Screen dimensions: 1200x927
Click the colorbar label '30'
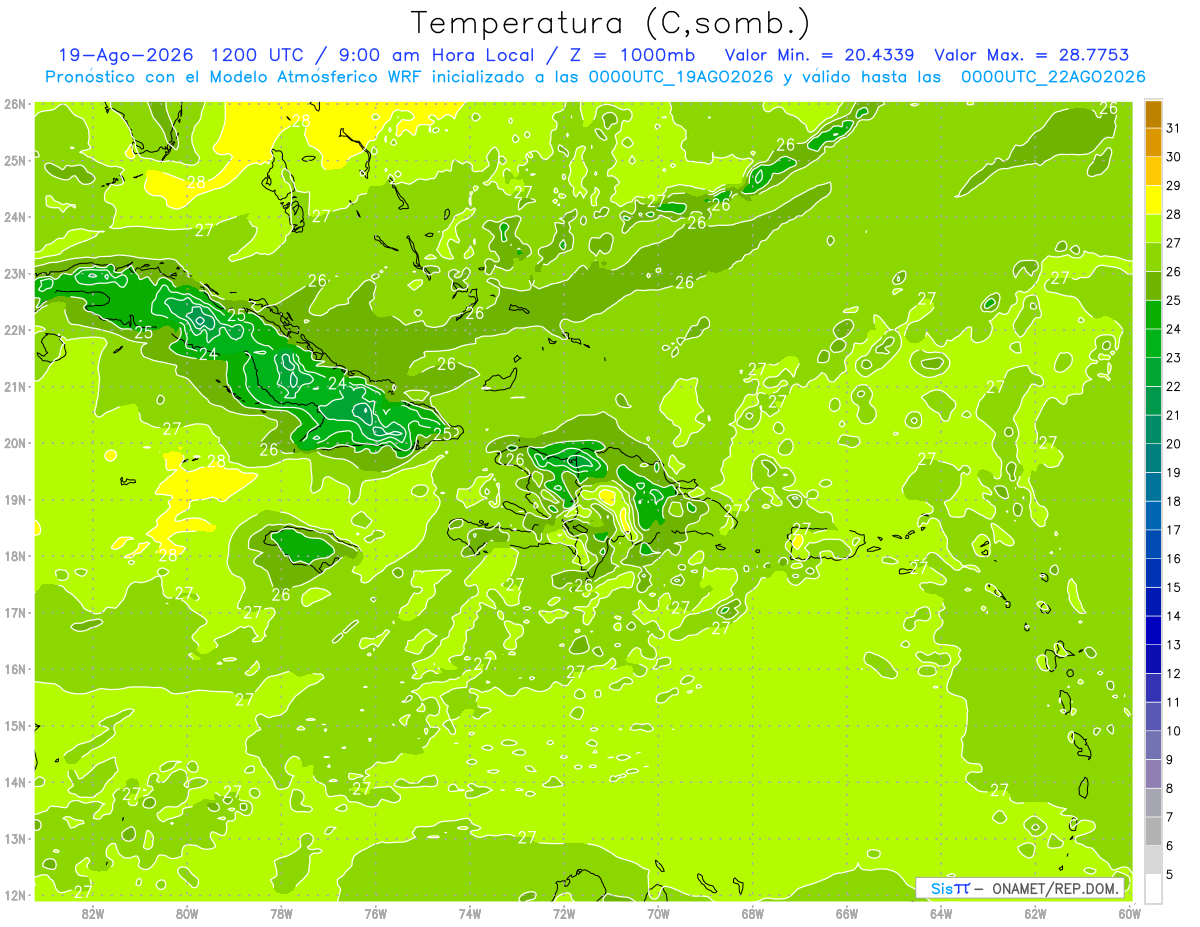tap(1174, 157)
